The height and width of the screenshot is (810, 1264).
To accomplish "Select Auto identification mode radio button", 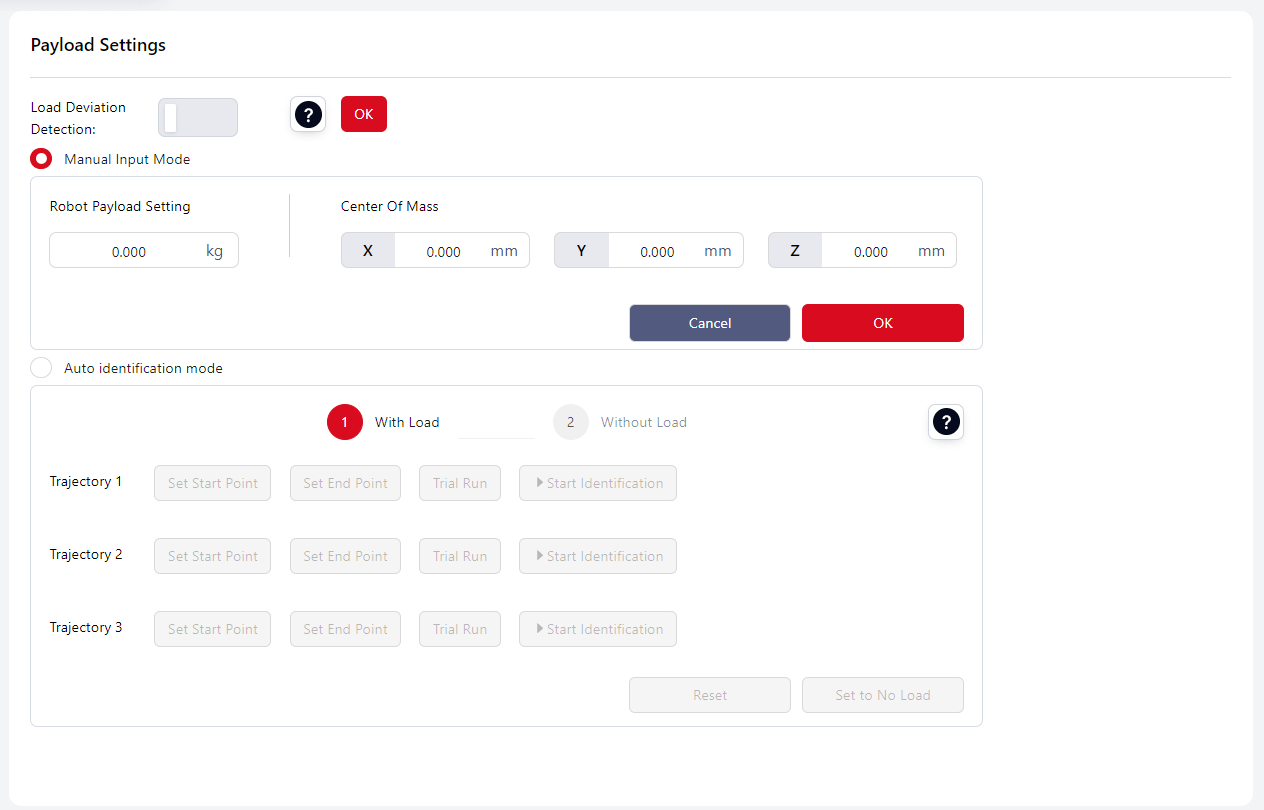I will click(42, 368).
